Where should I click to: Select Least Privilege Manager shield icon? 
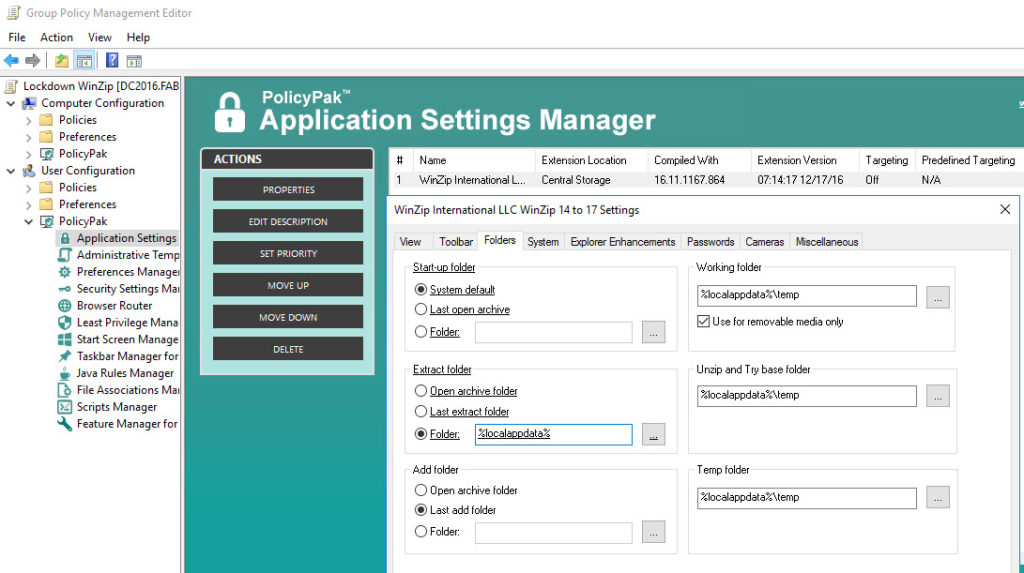(65, 322)
